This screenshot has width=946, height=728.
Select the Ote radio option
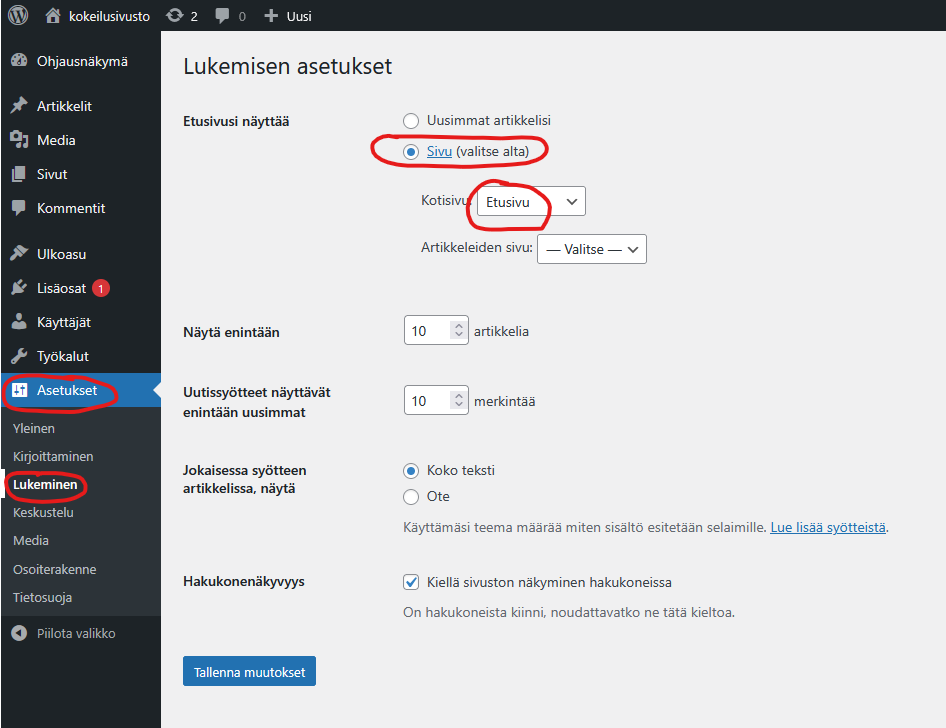(411, 496)
